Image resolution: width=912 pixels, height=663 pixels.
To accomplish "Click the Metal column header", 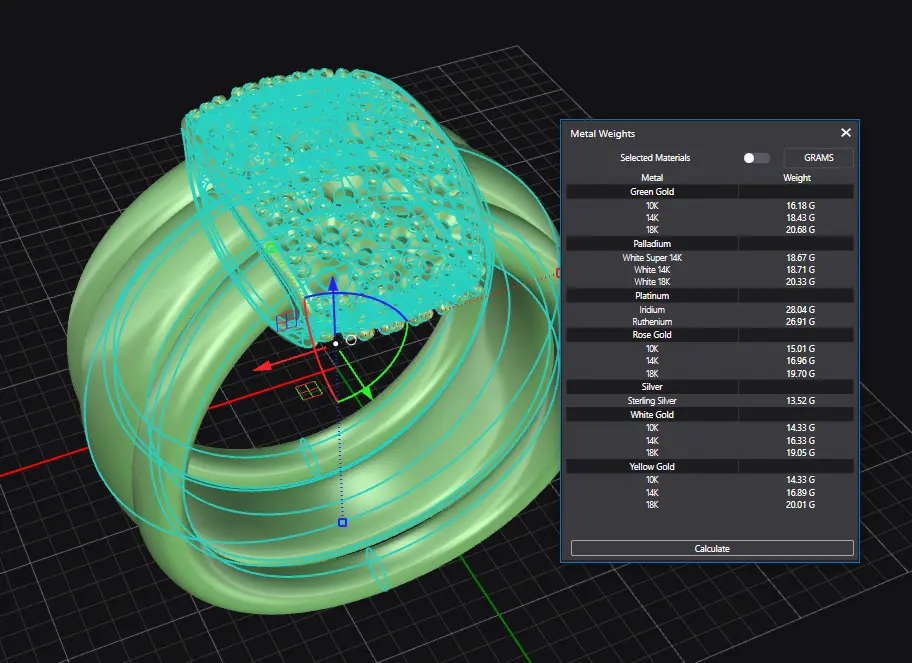I will (652, 178).
